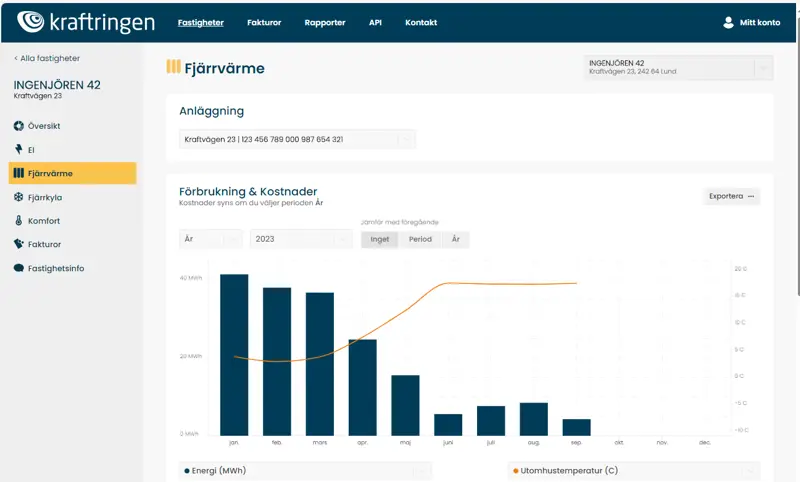Open Mitt konto user icon
The image size is (800, 482).
728,22
